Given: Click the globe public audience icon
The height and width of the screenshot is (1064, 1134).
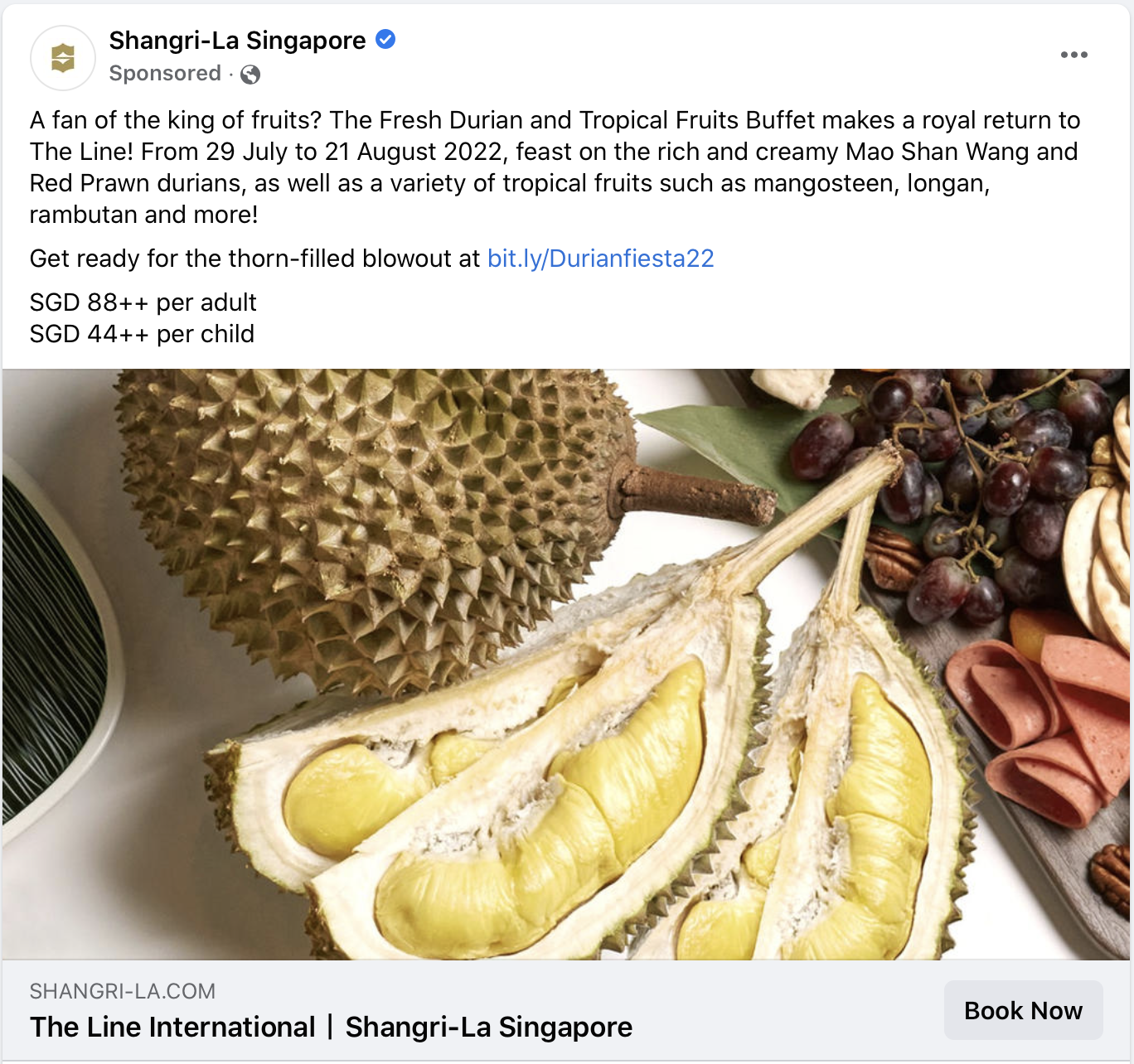Looking at the screenshot, I should [250, 75].
